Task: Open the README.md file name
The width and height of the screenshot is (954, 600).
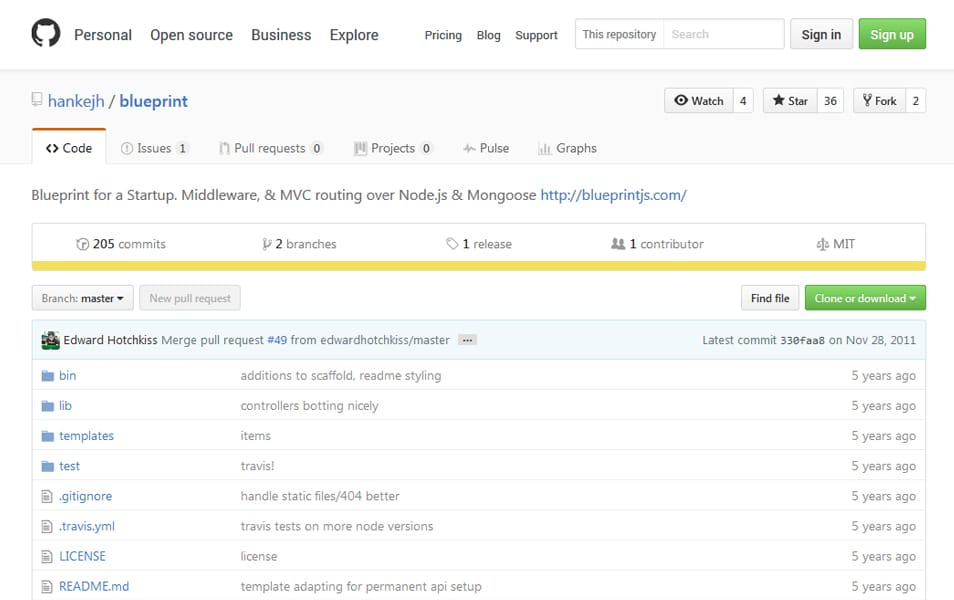Action: click(x=94, y=587)
